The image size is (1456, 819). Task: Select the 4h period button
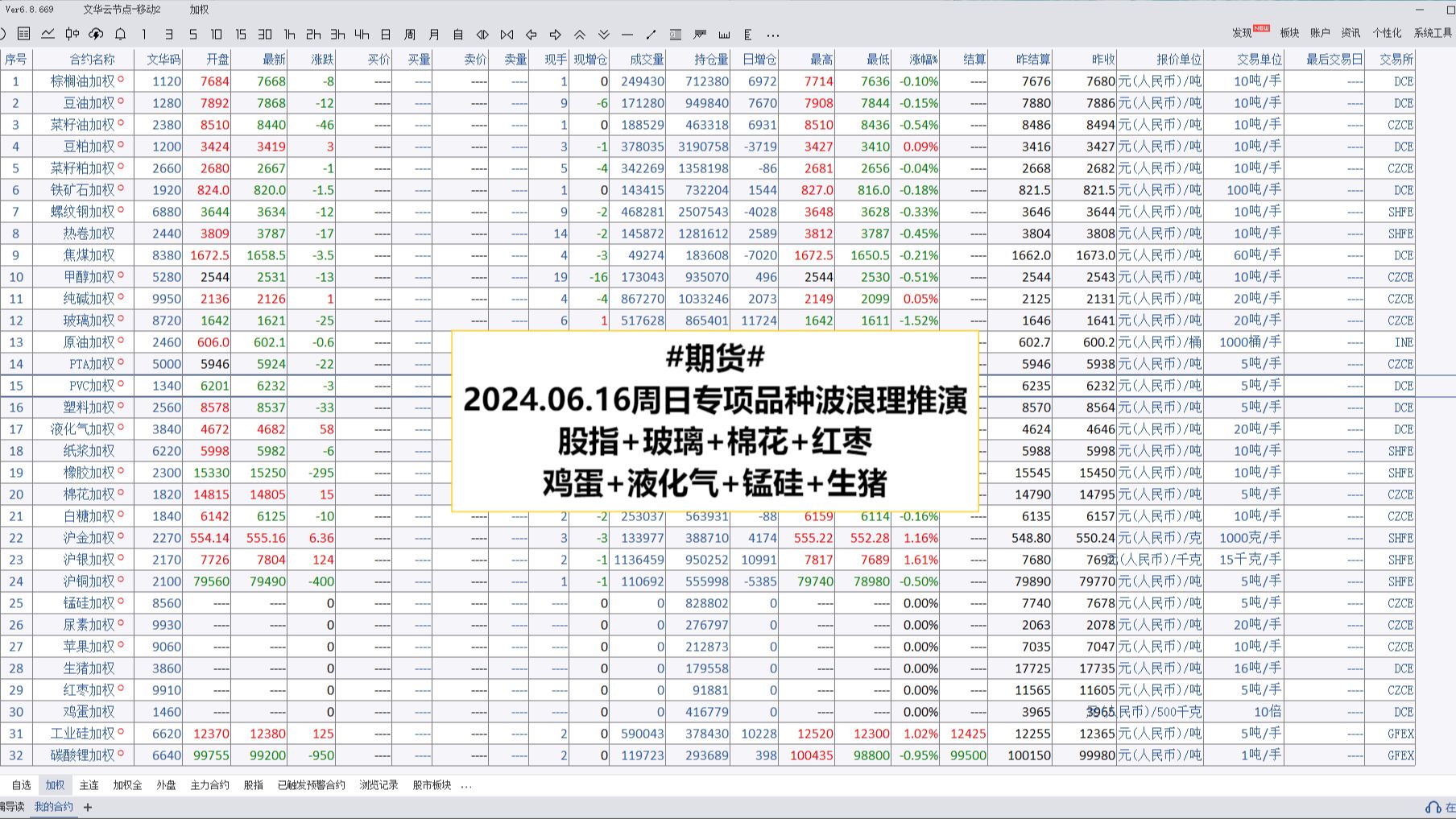[362, 34]
